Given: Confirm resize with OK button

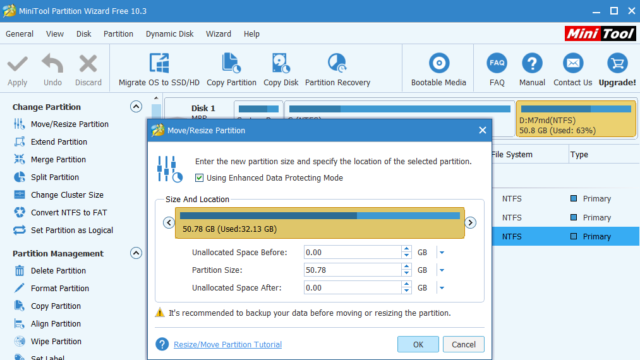Looking at the screenshot, I should click(x=418, y=344).
